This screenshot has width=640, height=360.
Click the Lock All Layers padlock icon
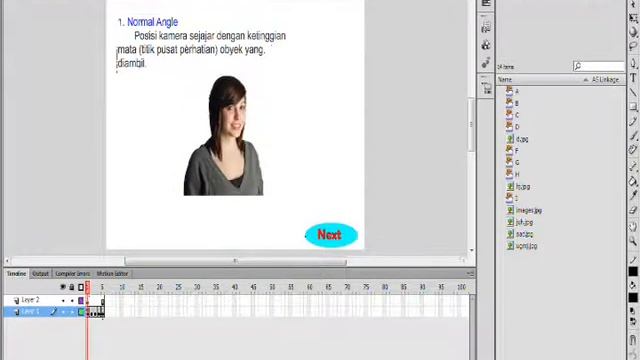(x=72, y=287)
